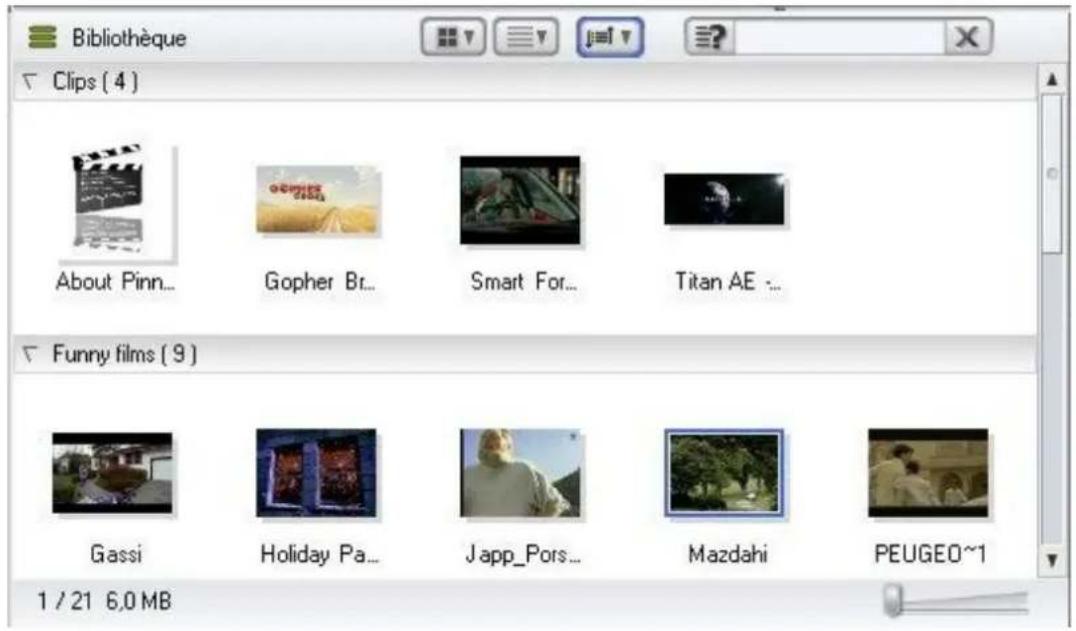Click the 'Mazdahi' caption text

coord(727,554)
